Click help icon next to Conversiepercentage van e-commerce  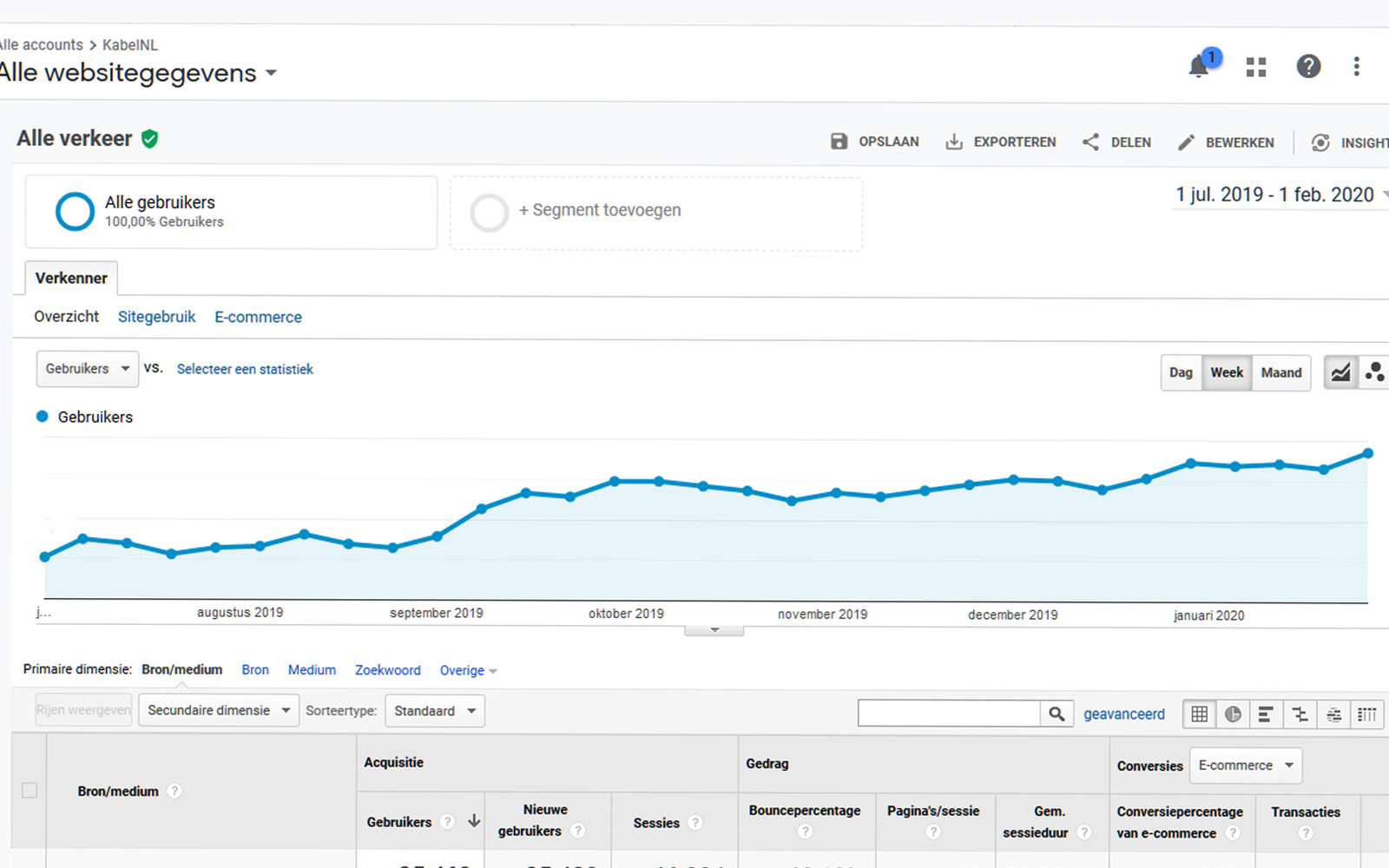tap(1232, 833)
